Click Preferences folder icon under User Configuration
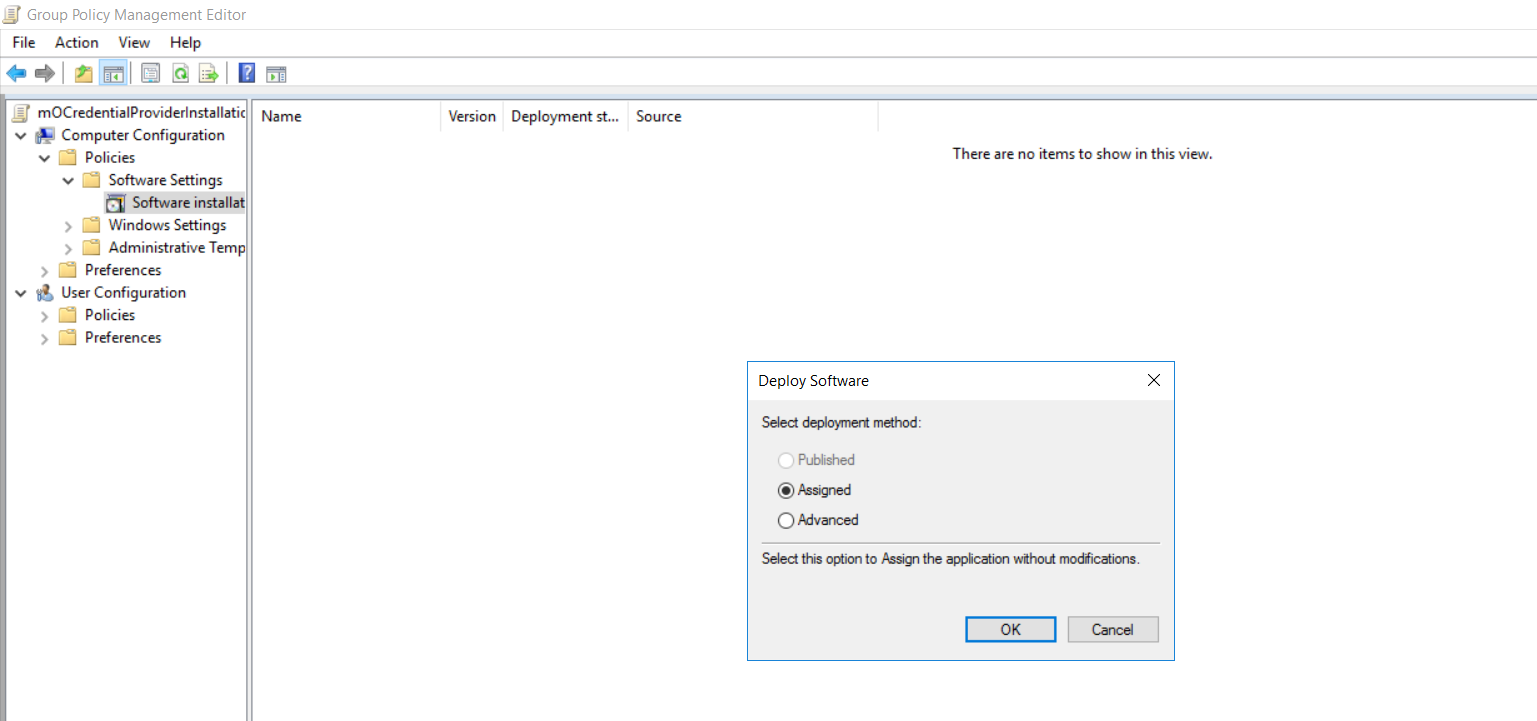This screenshot has width=1537, height=721. [x=68, y=338]
